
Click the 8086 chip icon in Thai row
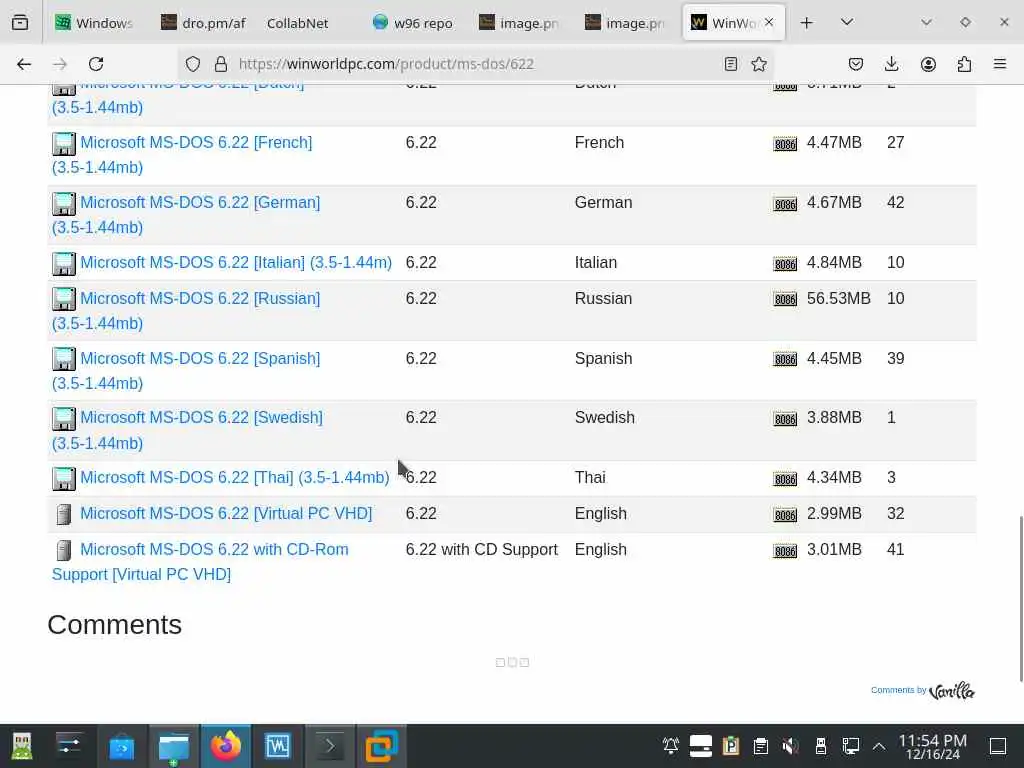(x=785, y=479)
